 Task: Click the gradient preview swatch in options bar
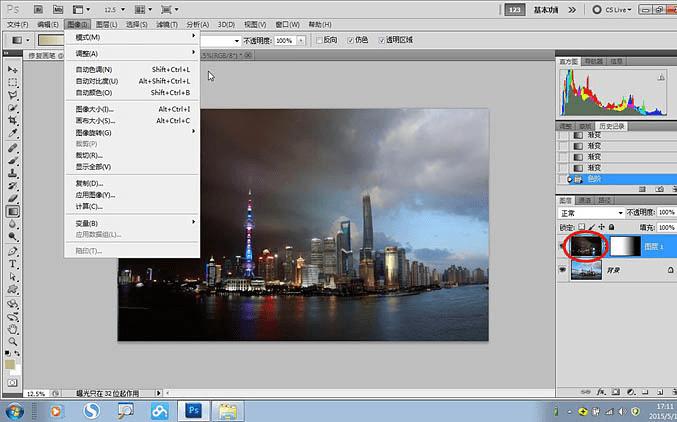click(x=51, y=41)
